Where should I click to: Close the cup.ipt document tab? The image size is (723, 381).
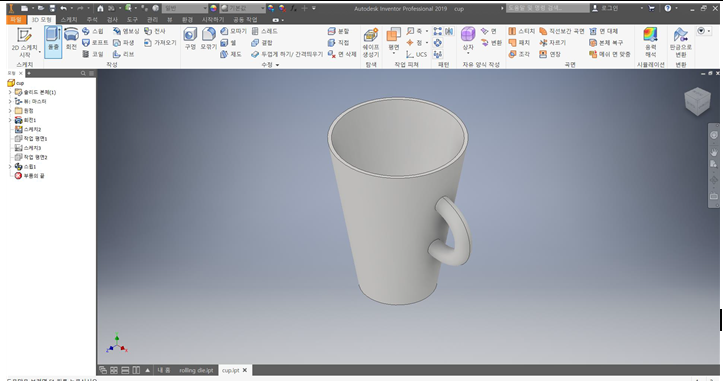pos(245,370)
